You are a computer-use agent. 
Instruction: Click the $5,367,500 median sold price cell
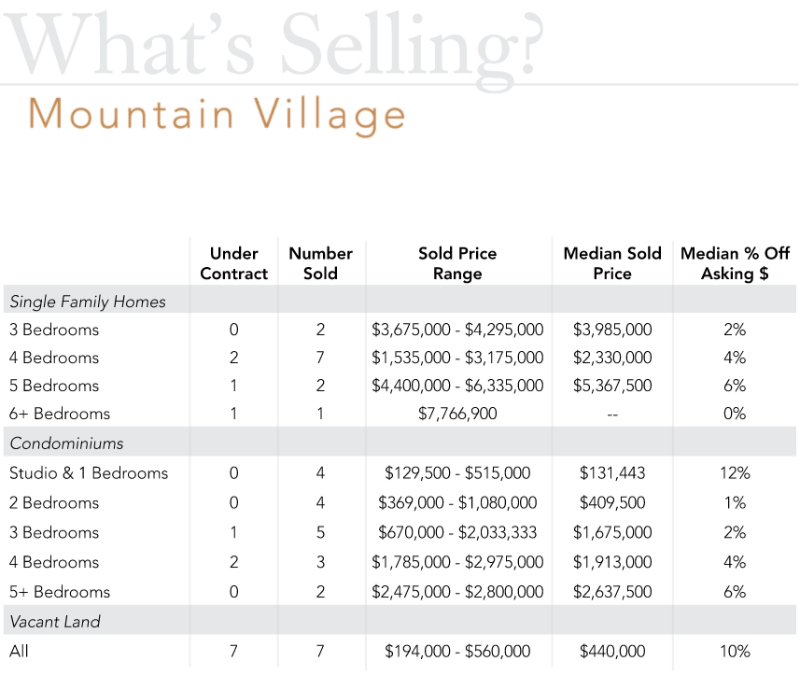pyautogui.click(x=612, y=385)
